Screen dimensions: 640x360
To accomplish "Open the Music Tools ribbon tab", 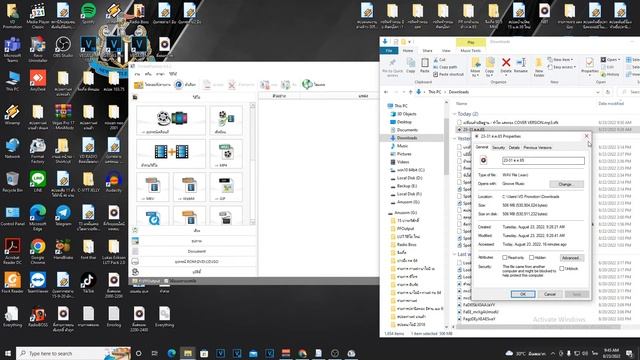I will (x=471, y=51).
